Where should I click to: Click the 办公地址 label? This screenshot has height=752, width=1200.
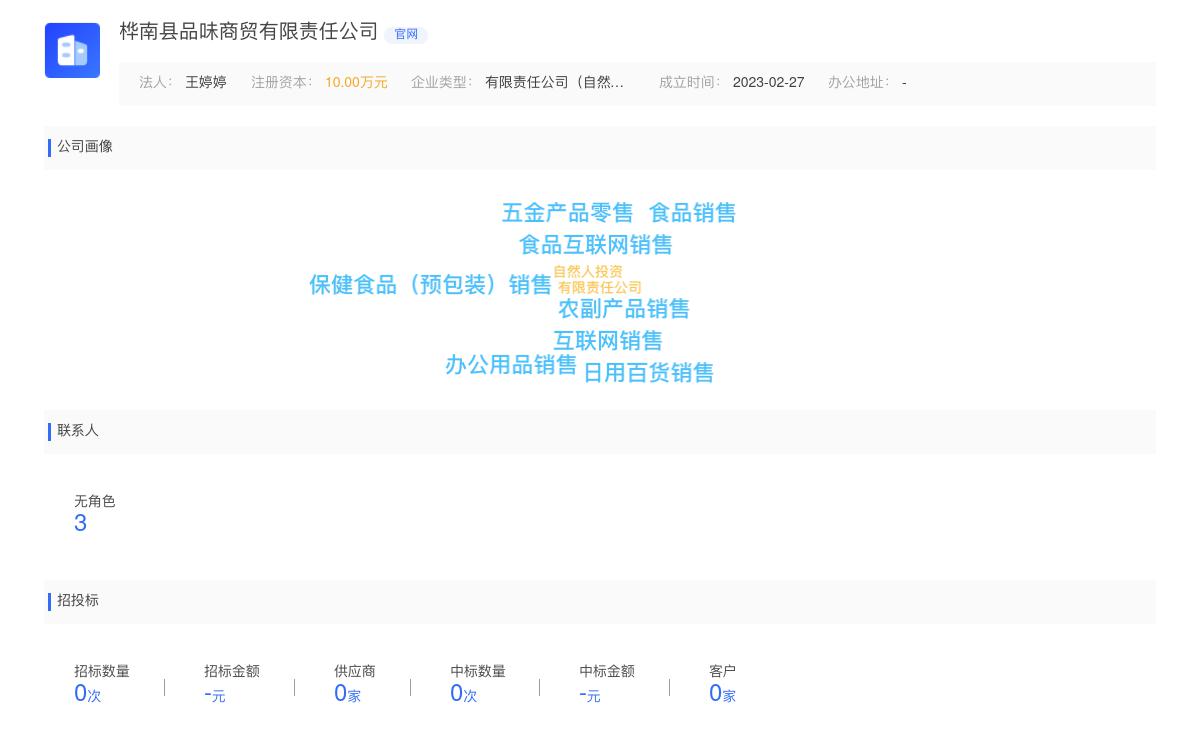pyautogui.click(x=858, y=83)
